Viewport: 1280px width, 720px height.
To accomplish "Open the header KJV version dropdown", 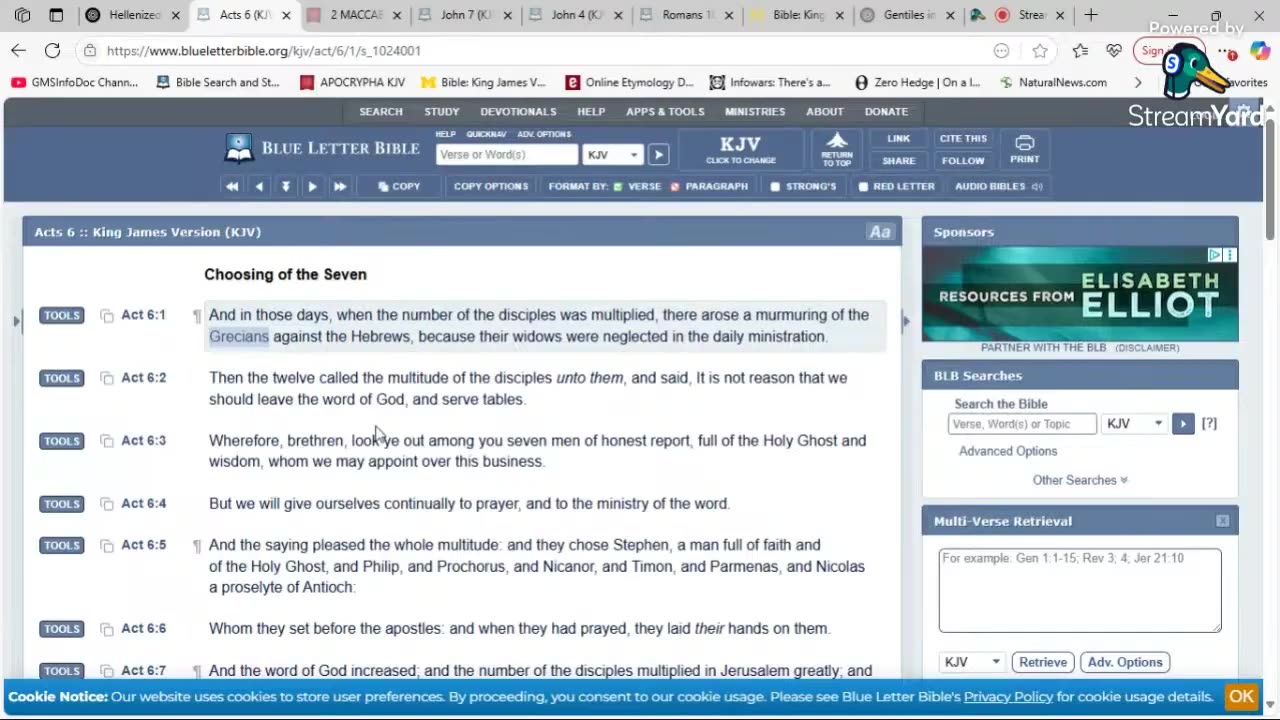I will coord(613,155).
